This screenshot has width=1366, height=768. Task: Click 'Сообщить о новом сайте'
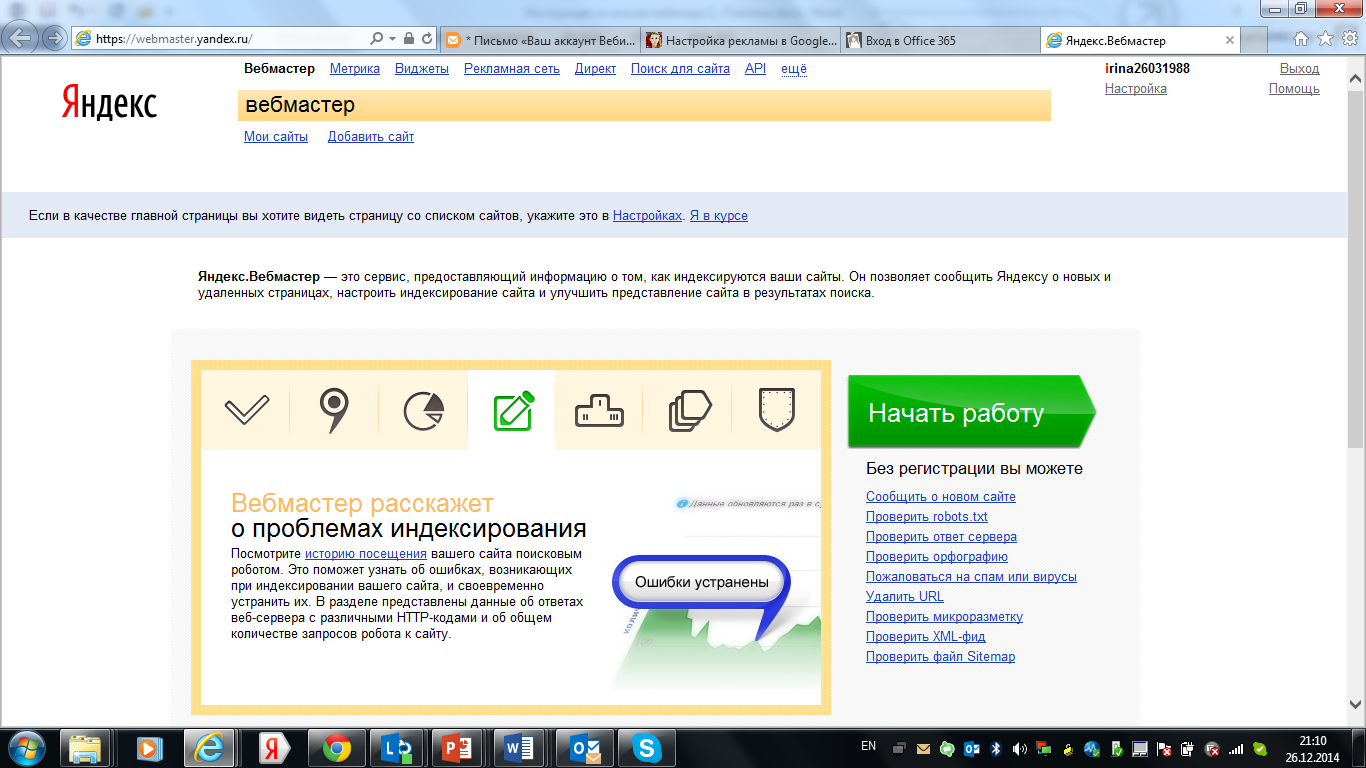(941, 497)
